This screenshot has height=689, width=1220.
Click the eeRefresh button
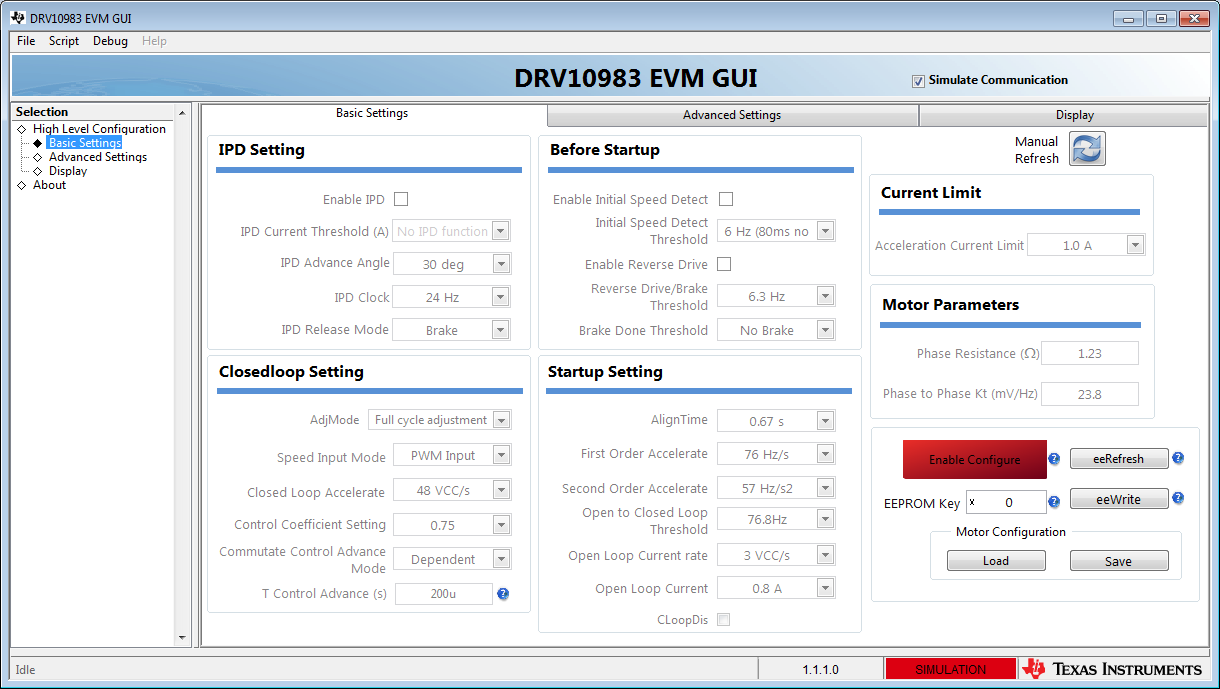click(x=1119, y=459)
